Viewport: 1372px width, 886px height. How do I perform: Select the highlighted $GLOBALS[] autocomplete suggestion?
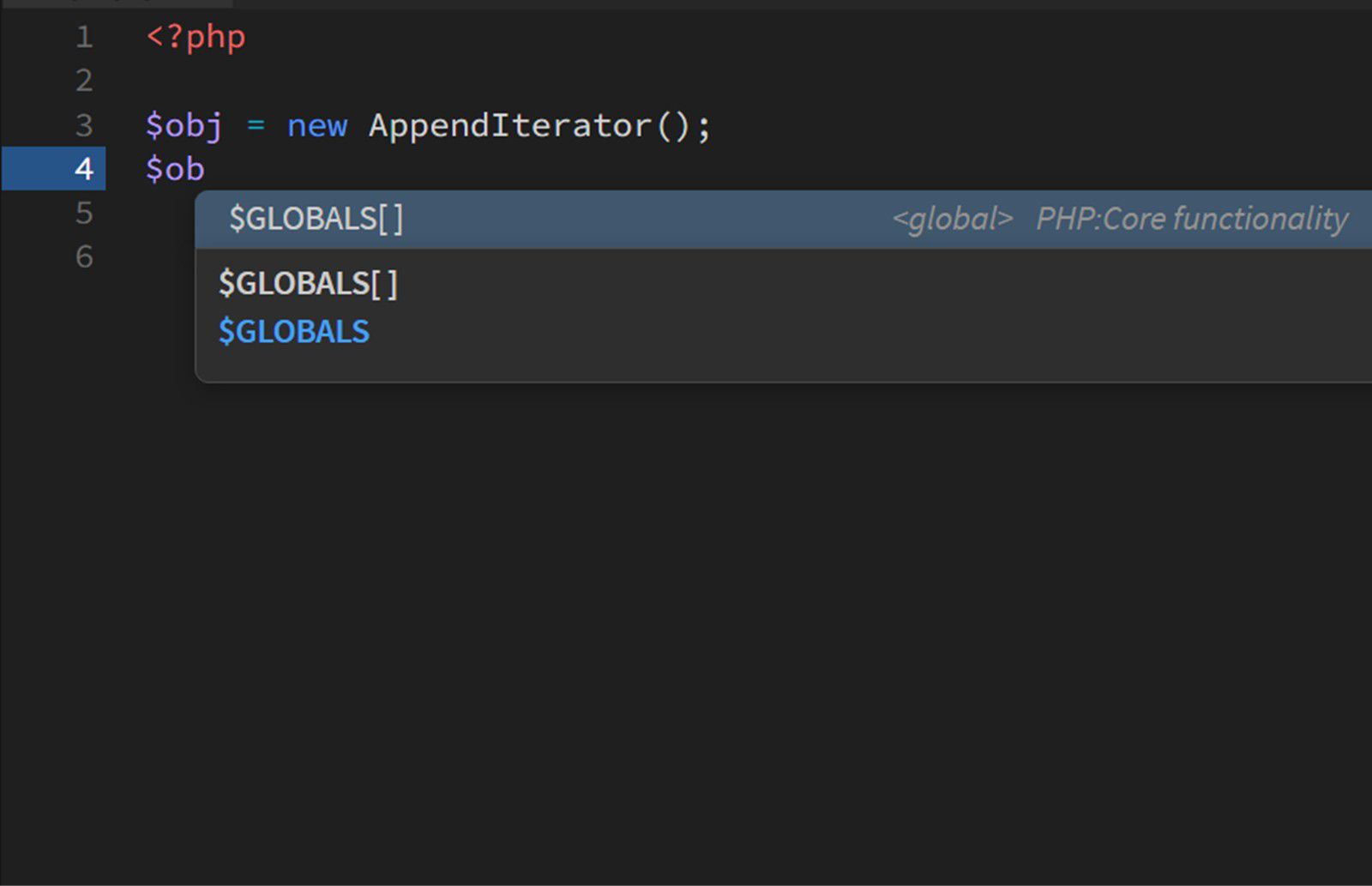pyautogui.click(x=317, y=219)
